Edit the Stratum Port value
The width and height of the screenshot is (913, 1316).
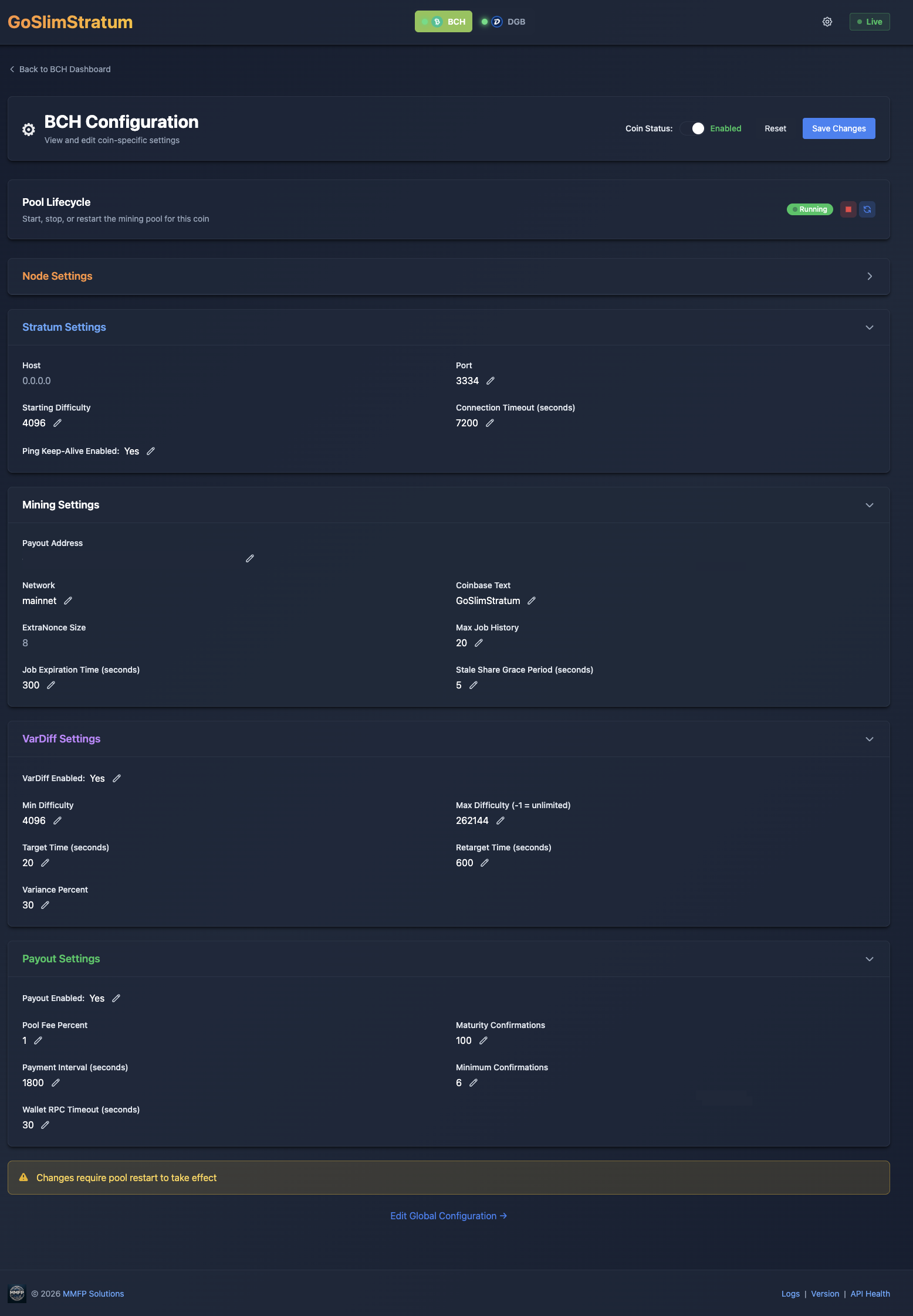(x=491, y=381)
